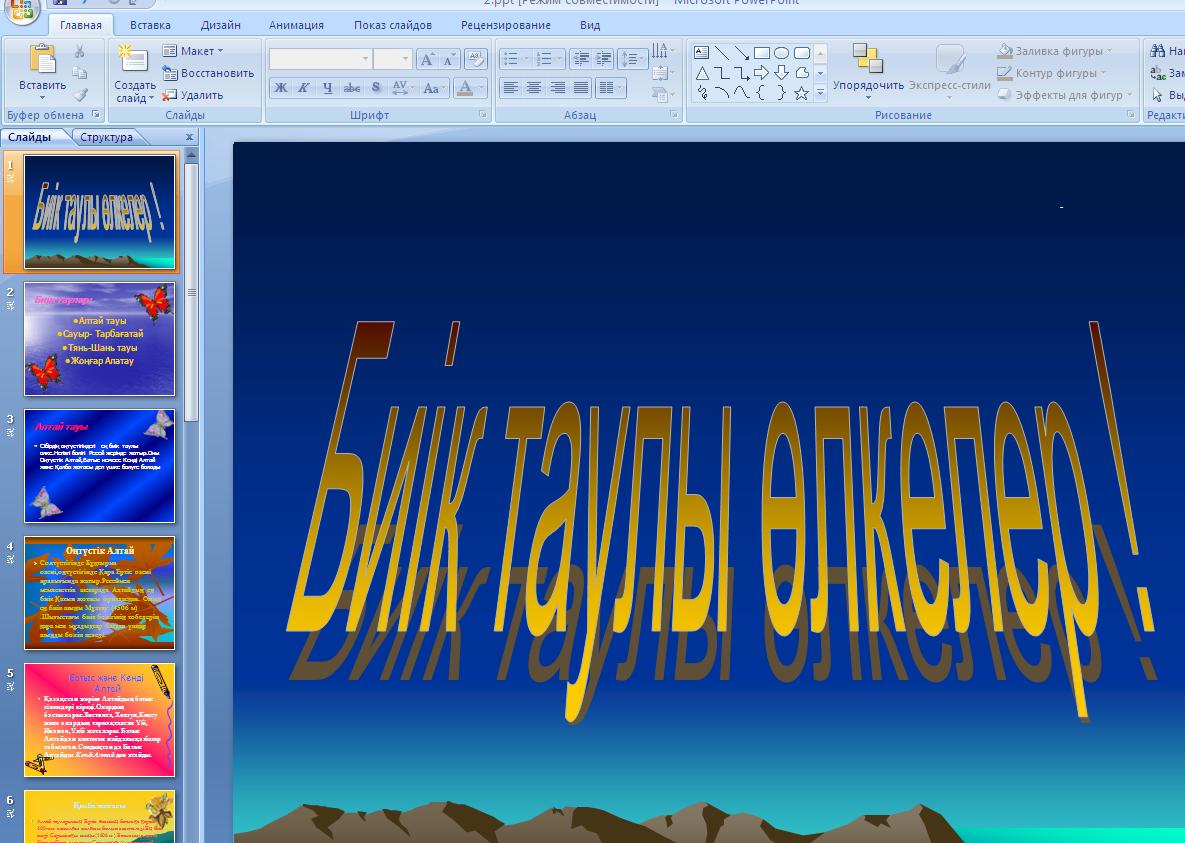
Task: Click the Copy icon in clipboard group
Action: coord(79,73)
